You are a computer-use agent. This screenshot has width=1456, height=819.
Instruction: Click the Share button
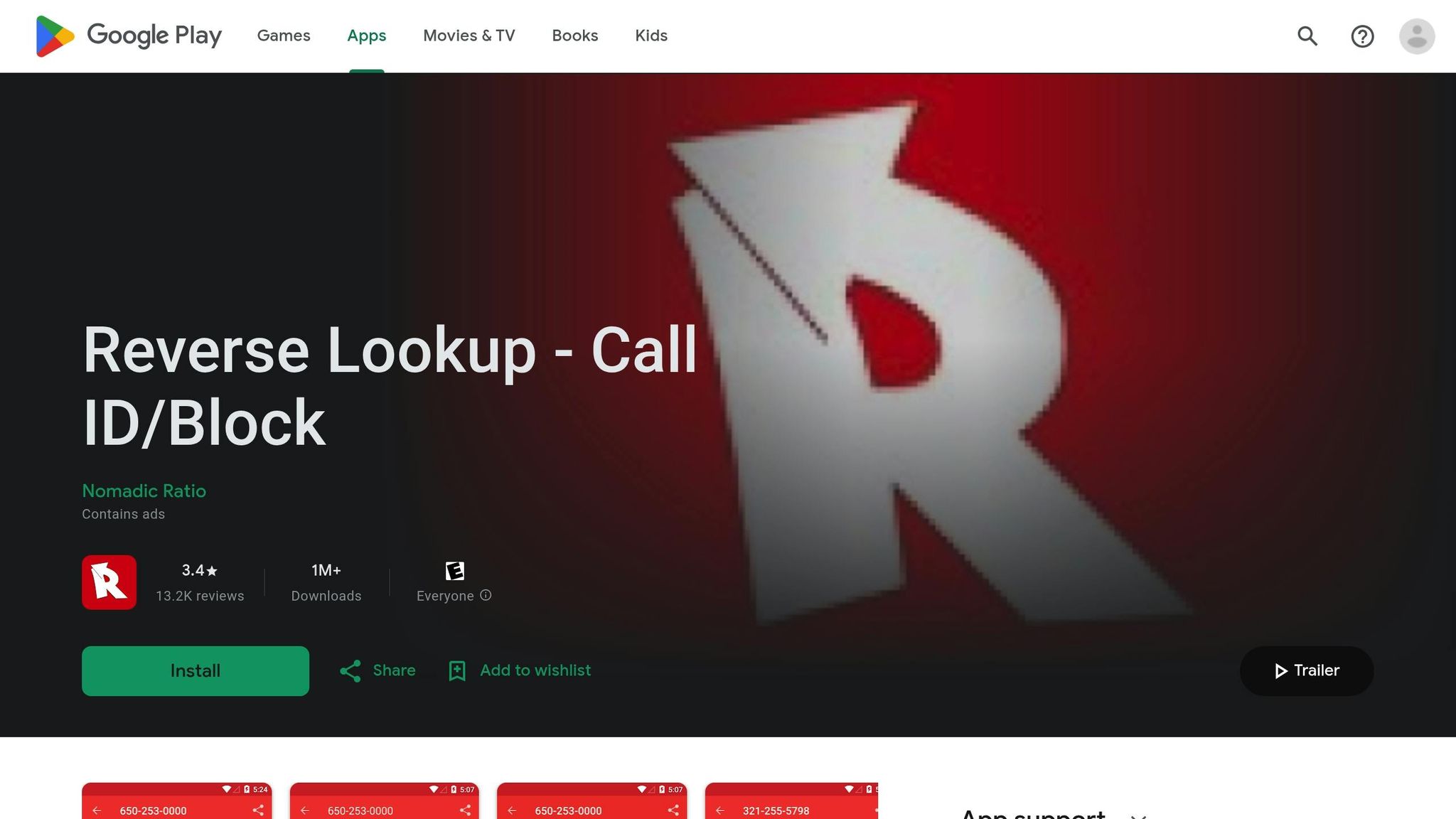[x=378, y=670]
